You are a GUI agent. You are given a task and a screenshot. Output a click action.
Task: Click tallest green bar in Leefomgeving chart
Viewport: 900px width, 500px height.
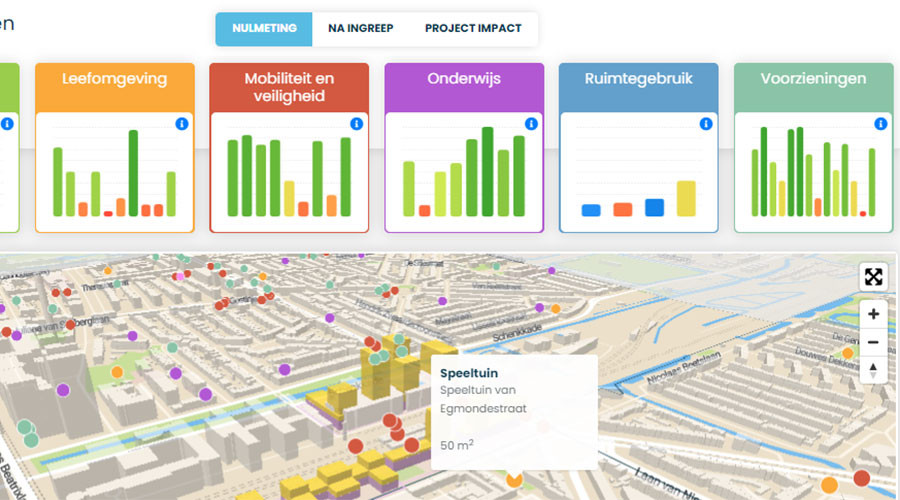(x=133, y=173)
